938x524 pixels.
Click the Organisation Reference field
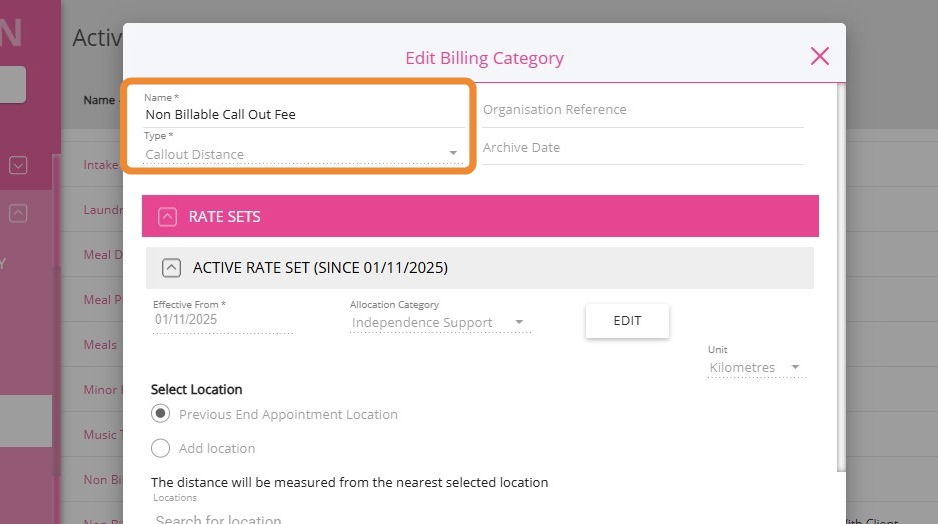(642, 110)
